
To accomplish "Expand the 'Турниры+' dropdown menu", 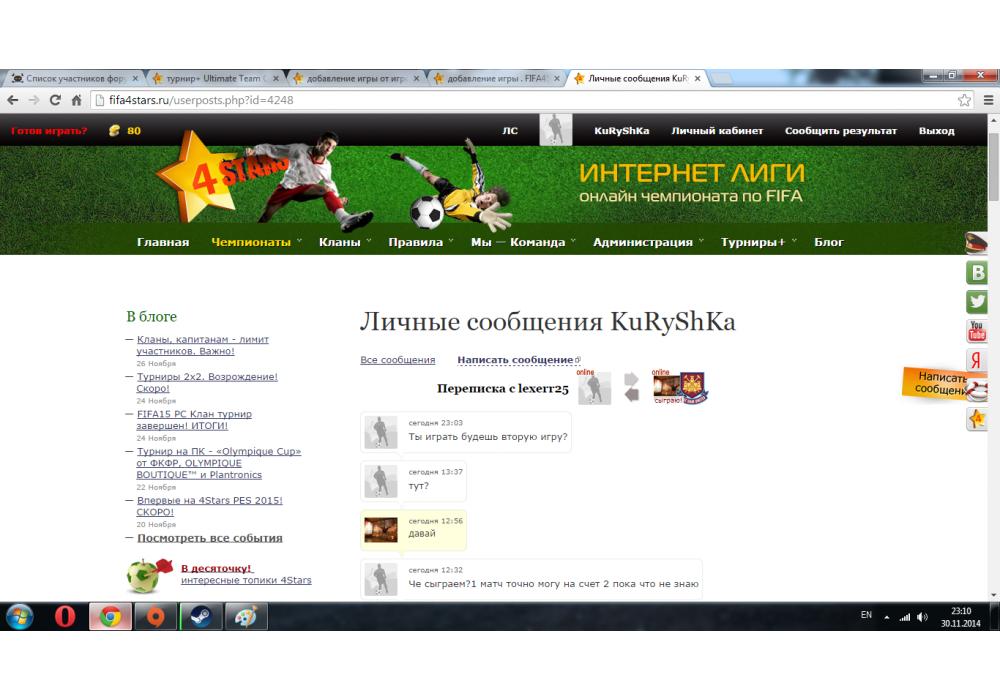I will (757, 242).
